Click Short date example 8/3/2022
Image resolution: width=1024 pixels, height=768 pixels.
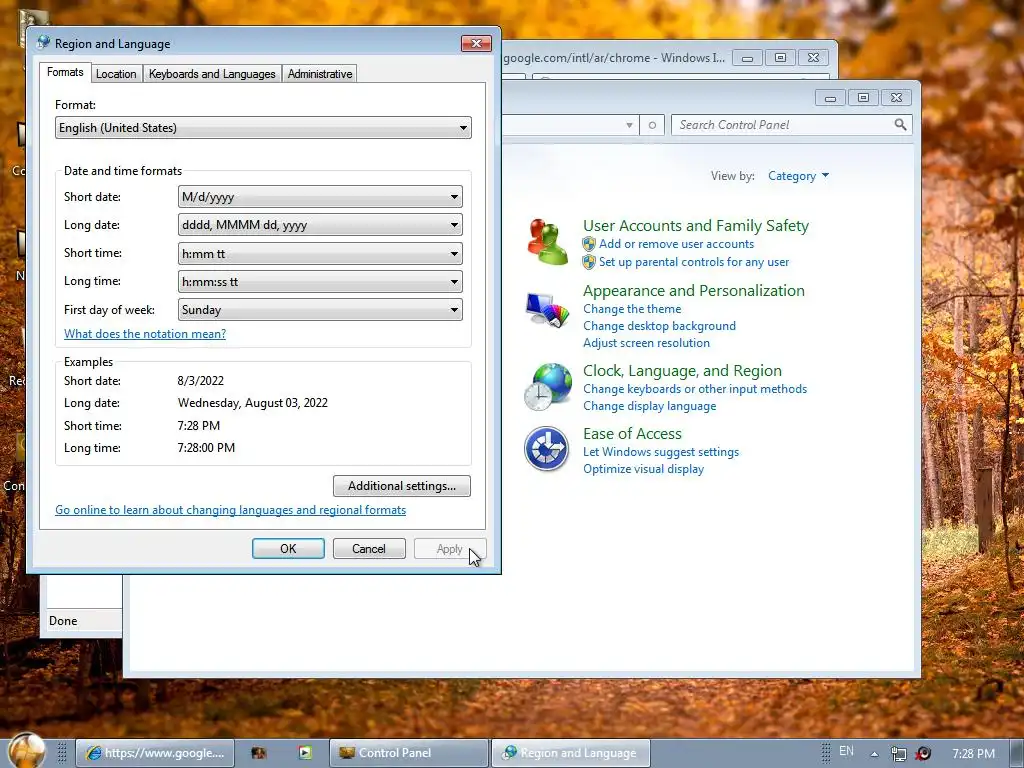point(200,381)
